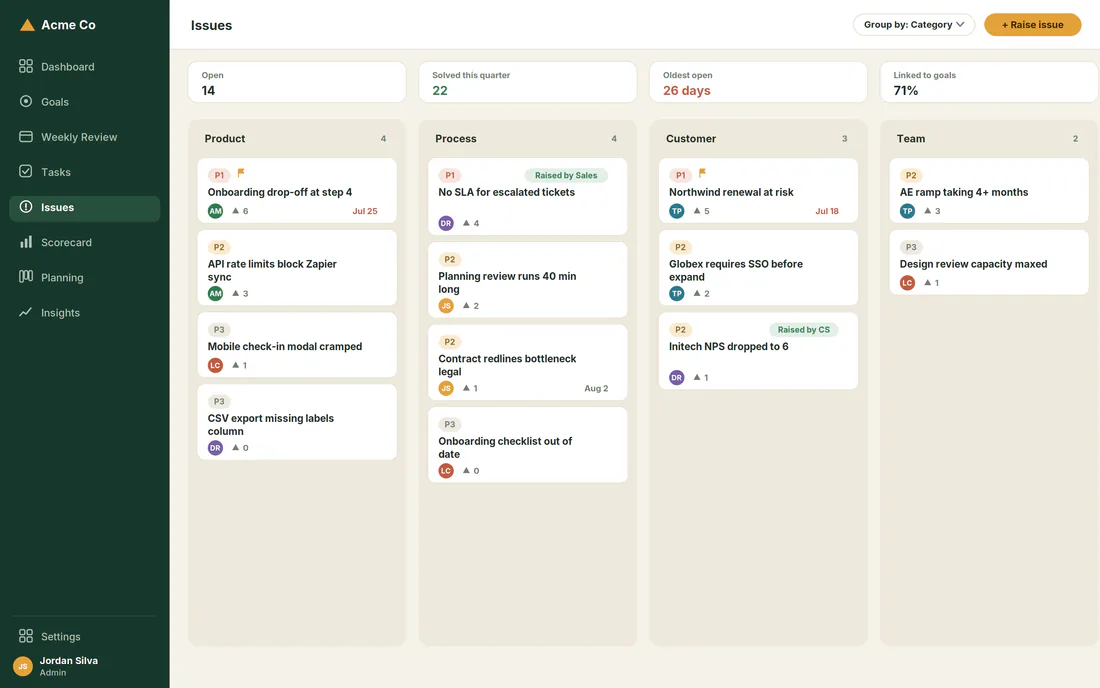Click the Team column header
This screenshot has height=688, width=1100.
(911, 139)
